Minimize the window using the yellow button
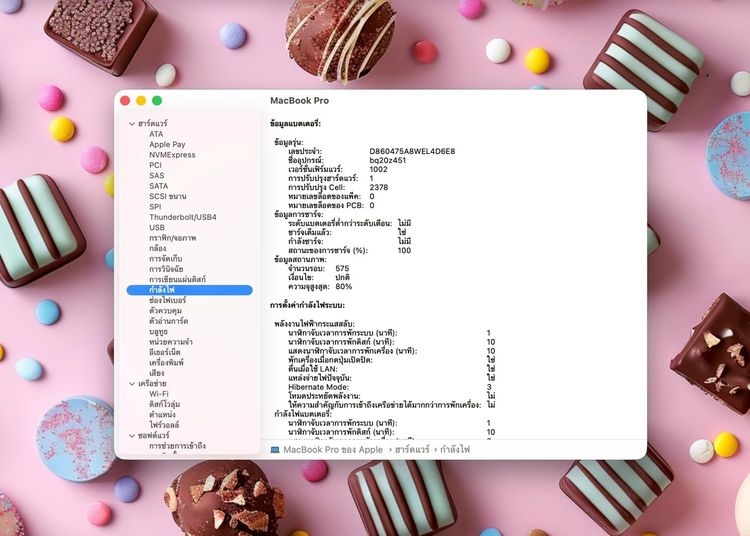 pyautogui.click(x=141, y=101)
